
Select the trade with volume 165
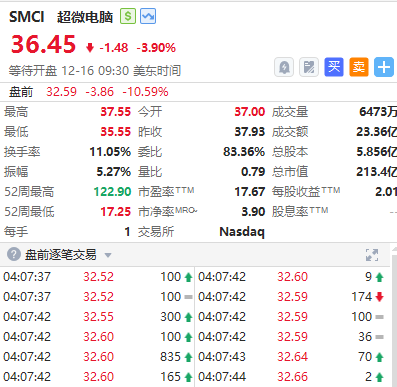pos(98,376)
